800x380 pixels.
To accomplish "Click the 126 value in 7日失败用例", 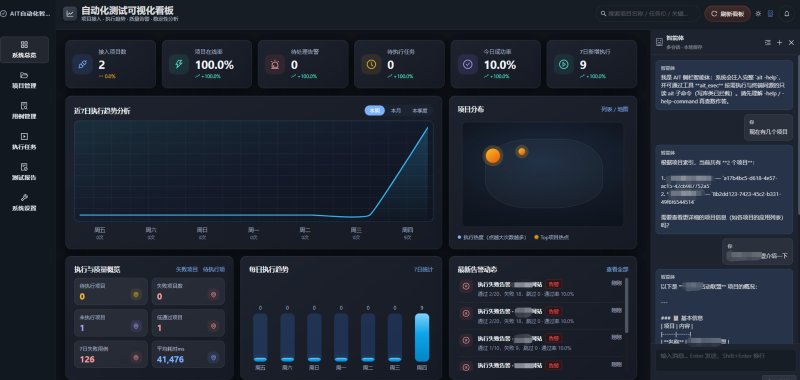I will (x=87, y=360).
